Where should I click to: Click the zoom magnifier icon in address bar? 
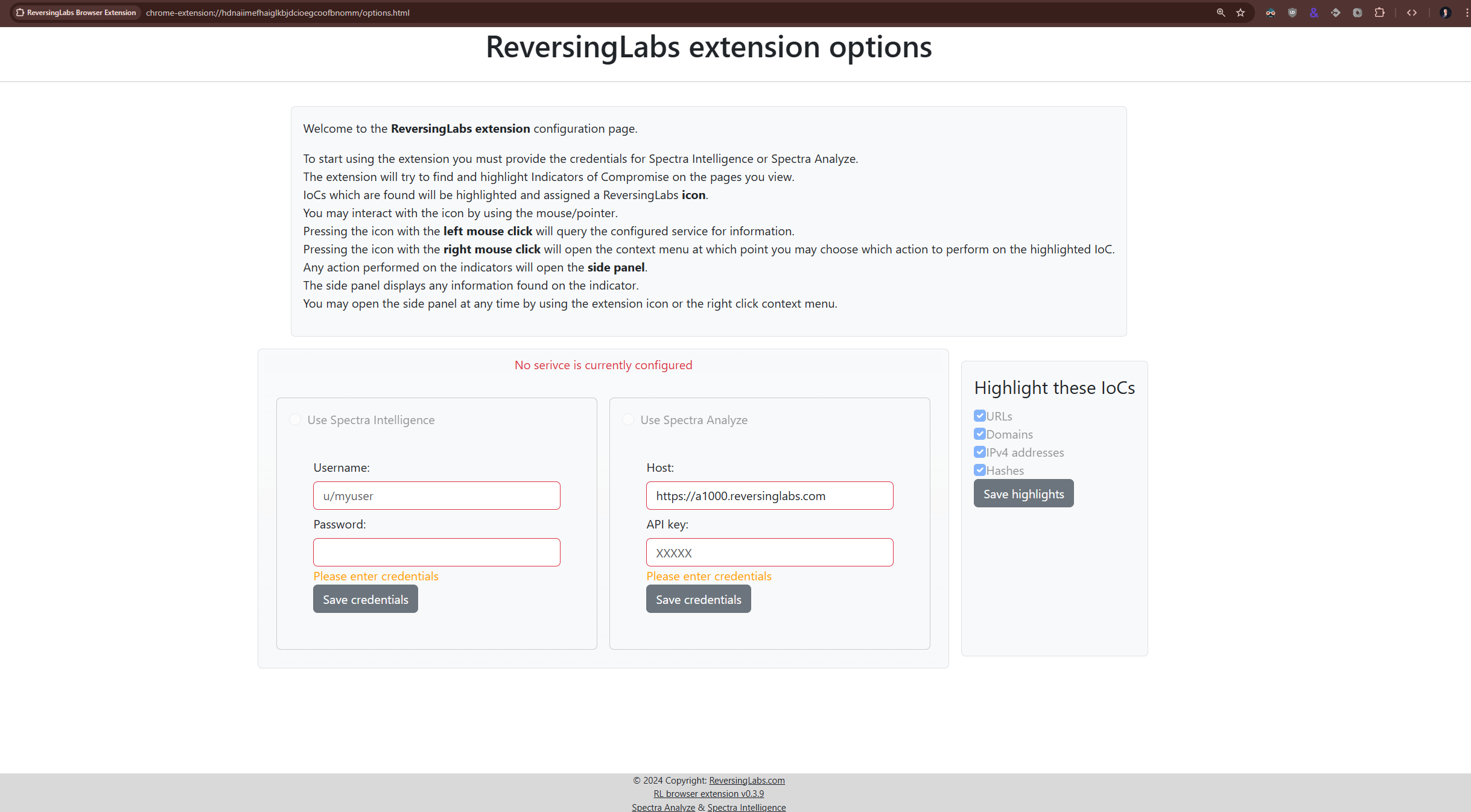1221,13
